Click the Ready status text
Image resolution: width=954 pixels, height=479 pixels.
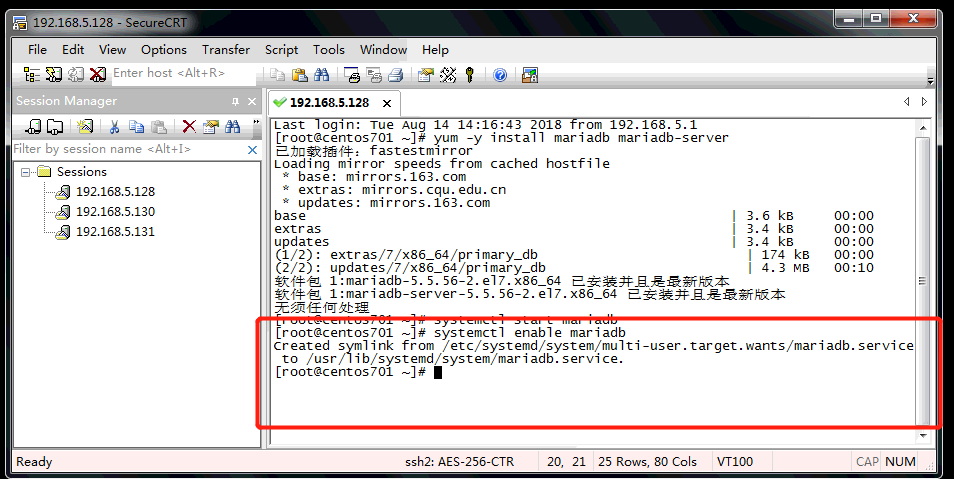[x=34, y=462]
